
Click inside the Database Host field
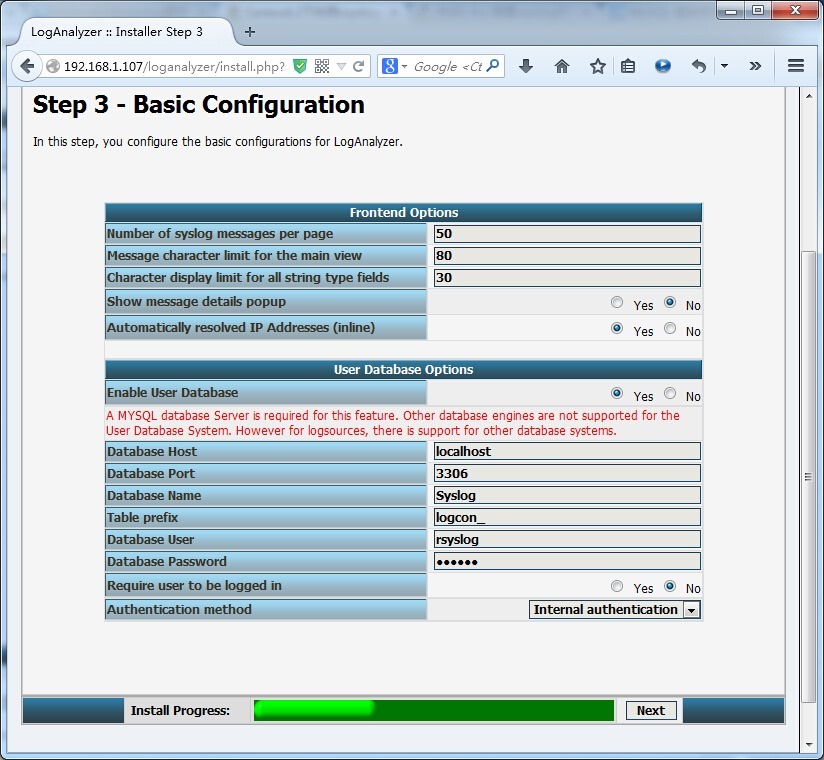566,451
